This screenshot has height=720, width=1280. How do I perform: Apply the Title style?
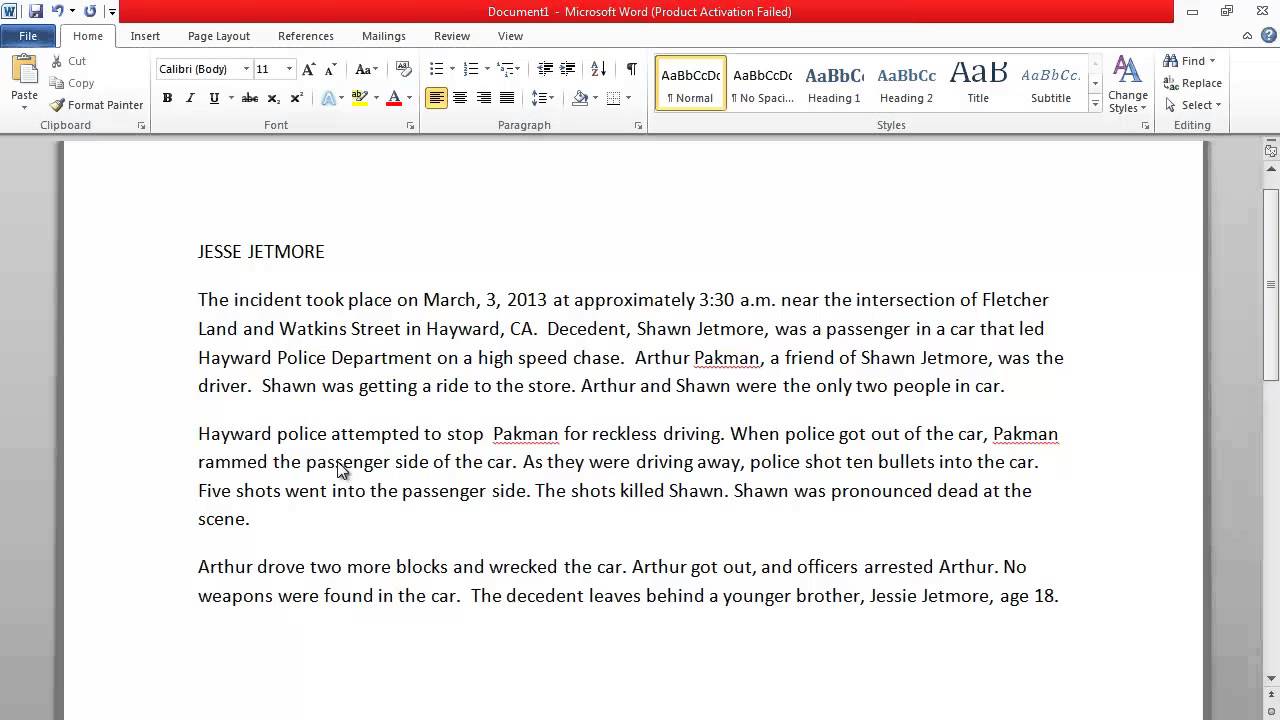(978, 84)
